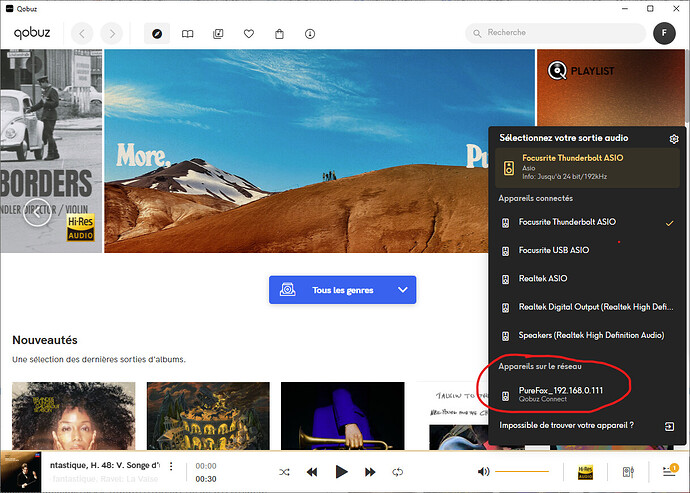Open the trumpet album cover

pos(342,416)
